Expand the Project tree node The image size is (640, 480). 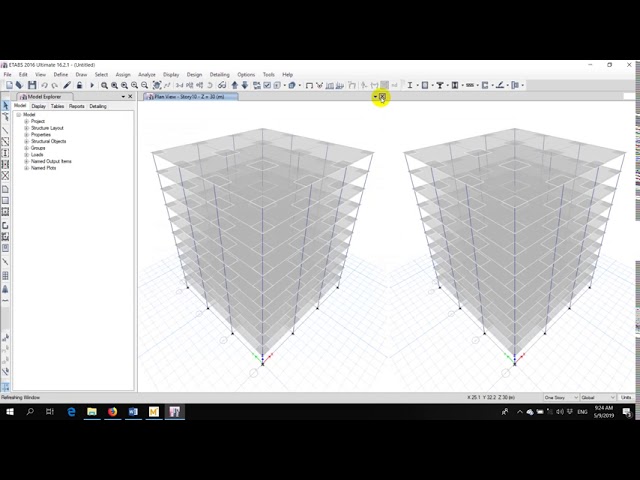[x=27, y=121]
